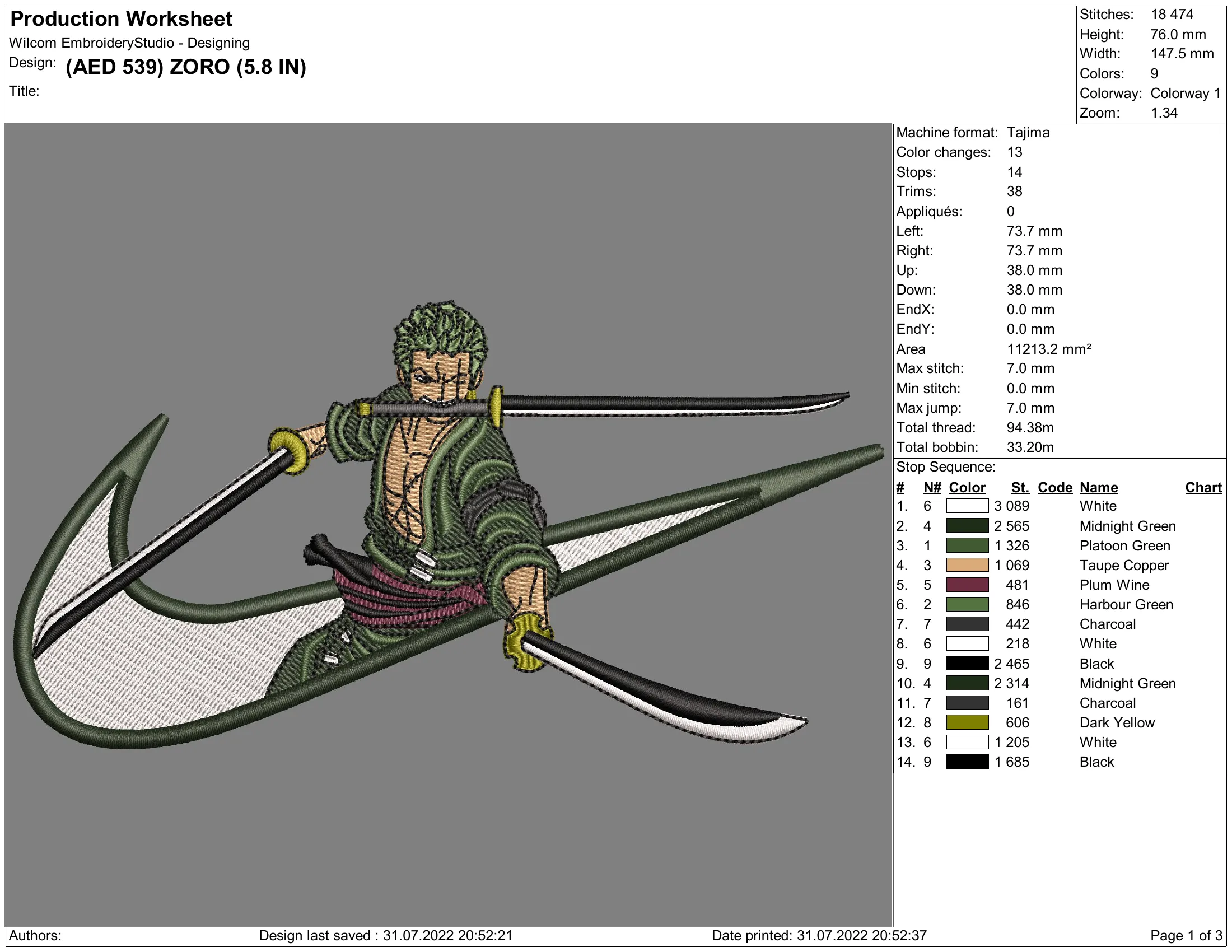This screenshot has height=952, width=1232.
Task: Click the 'Design last saved' timestamp
Action: (385, 936)
